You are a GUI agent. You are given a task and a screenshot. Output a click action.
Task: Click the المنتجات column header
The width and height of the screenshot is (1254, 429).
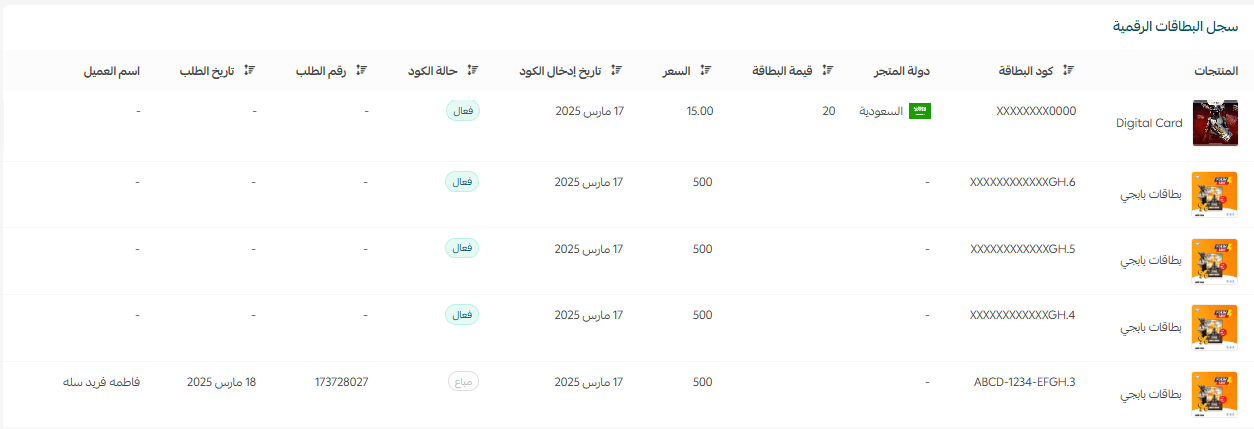coord(1216,72)
